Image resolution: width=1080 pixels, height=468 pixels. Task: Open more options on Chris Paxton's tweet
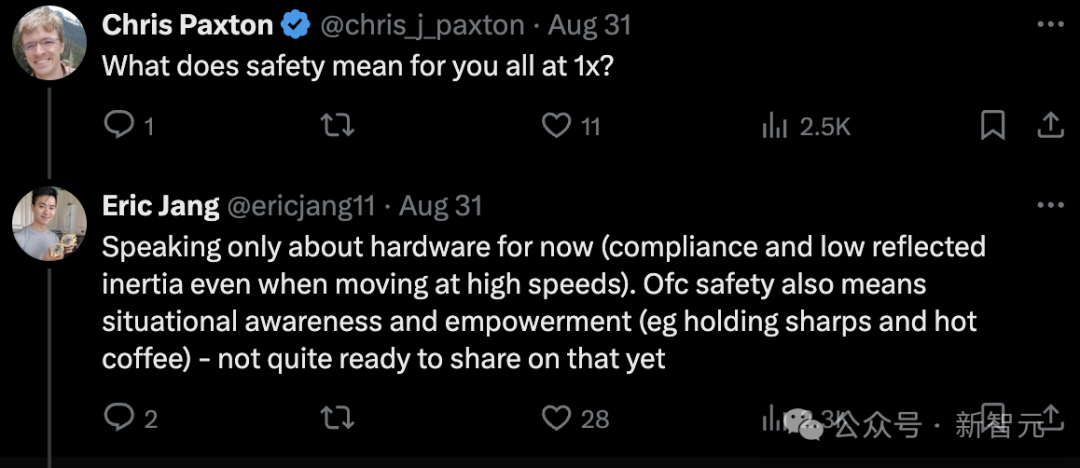(1050, 25)
